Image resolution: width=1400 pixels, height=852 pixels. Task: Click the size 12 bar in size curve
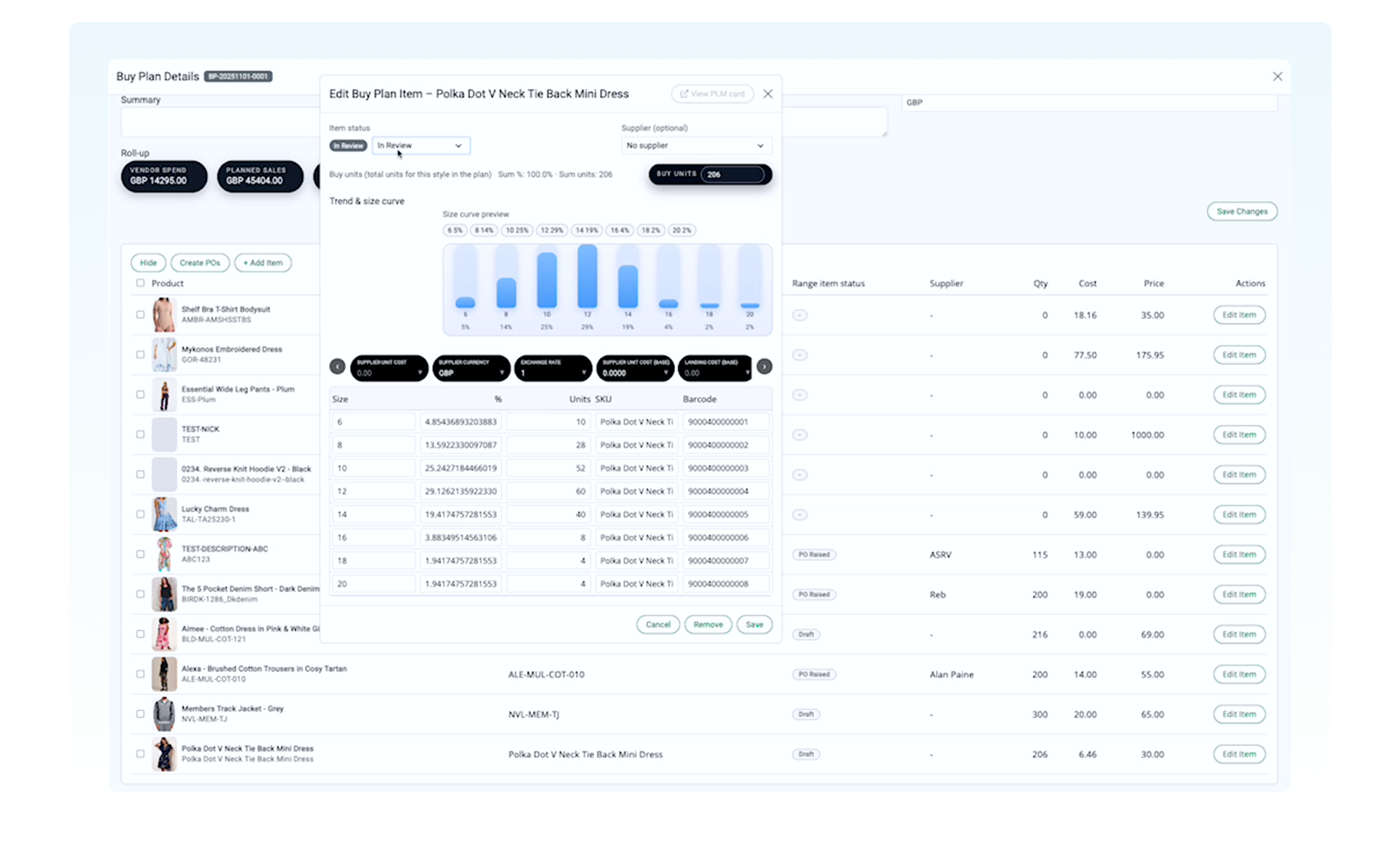(587, 277)
